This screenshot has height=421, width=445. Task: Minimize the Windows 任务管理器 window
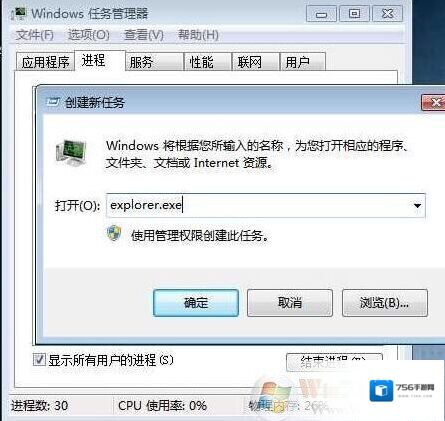click(321, 14)
